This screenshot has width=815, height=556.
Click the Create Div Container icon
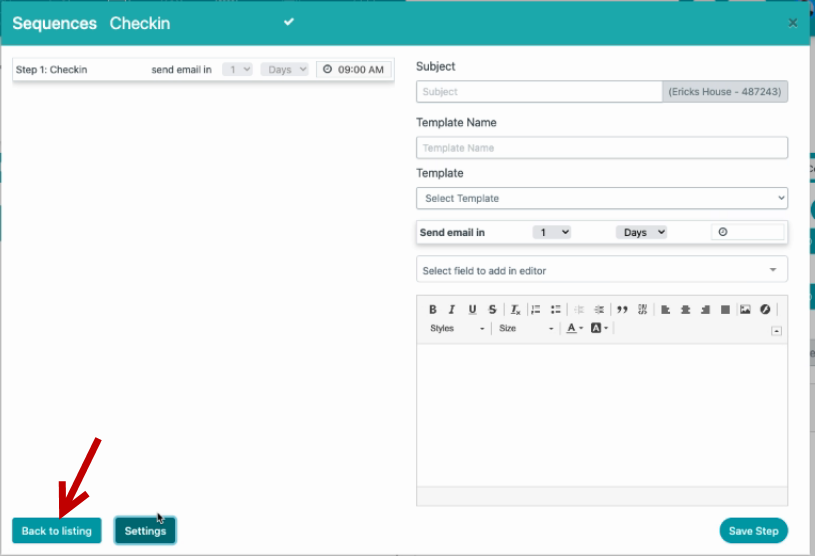point(642,310)
